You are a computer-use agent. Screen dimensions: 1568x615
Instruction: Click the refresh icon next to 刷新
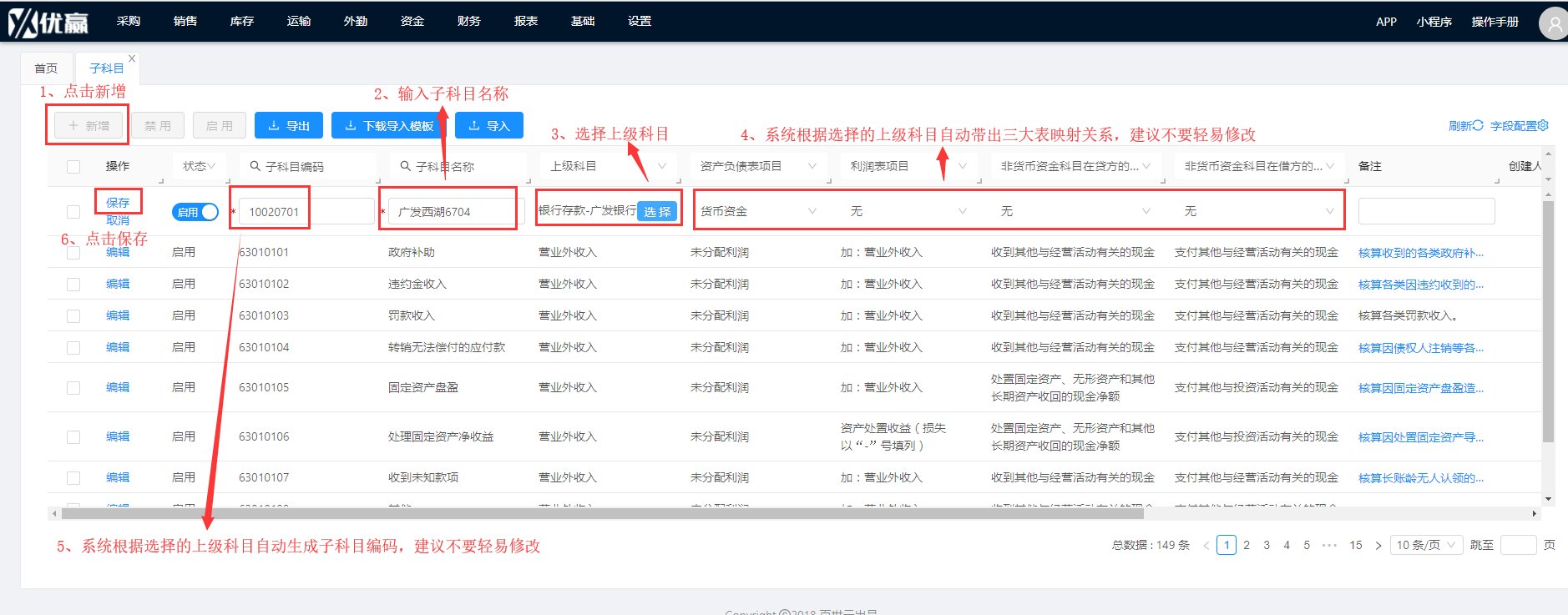[x=1478, y=125]
